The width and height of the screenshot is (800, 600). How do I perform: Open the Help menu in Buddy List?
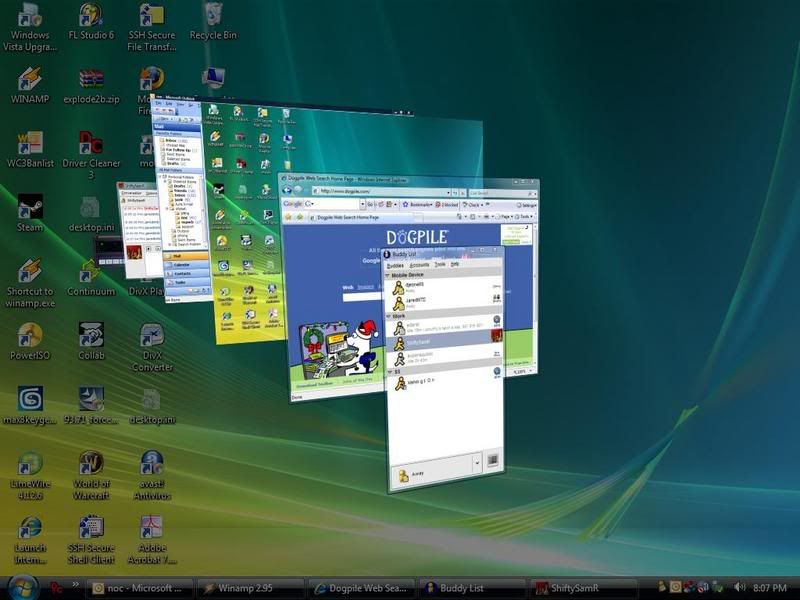455,264
